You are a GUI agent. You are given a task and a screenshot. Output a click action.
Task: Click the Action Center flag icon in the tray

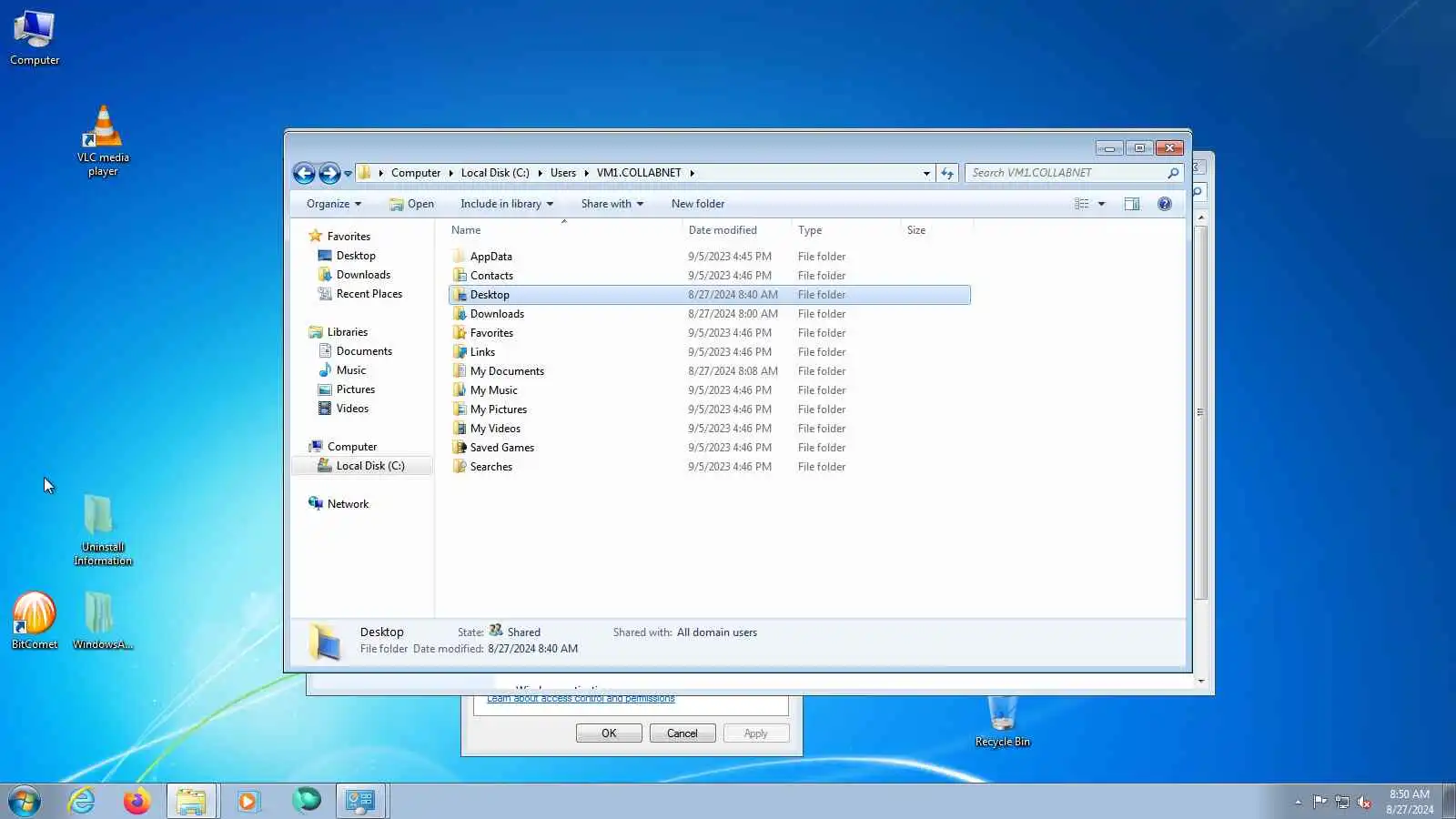(1319, 802)
